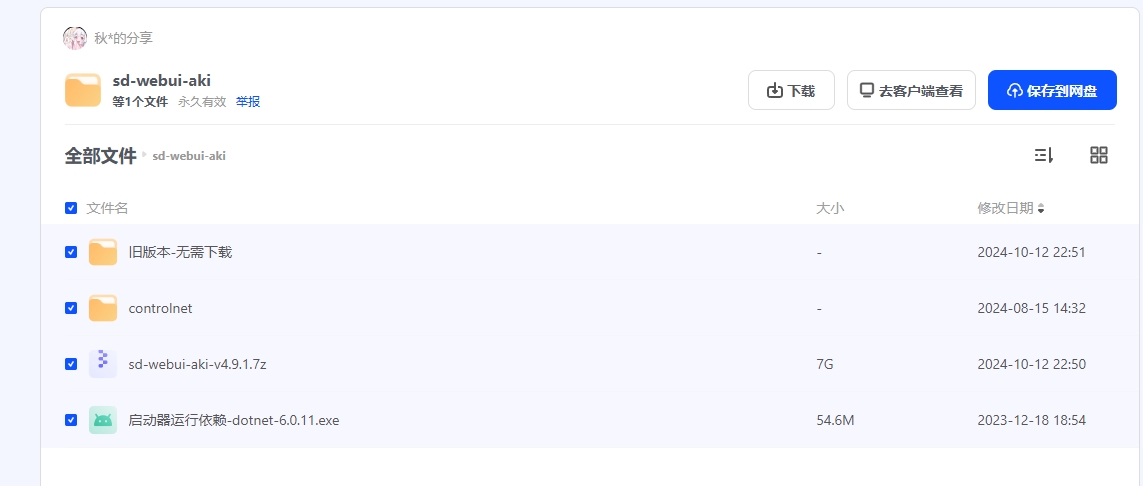The image size is (1143, 486).
Task: Uncheck the sd-webui-aki-v4.9.1.7z checkbox
Action: pyautogui.click(x=71, y=364)
